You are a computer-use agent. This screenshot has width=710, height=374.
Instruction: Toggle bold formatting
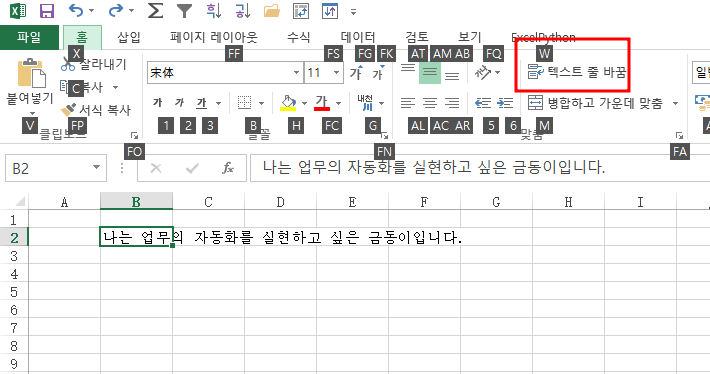pos(158,103)
